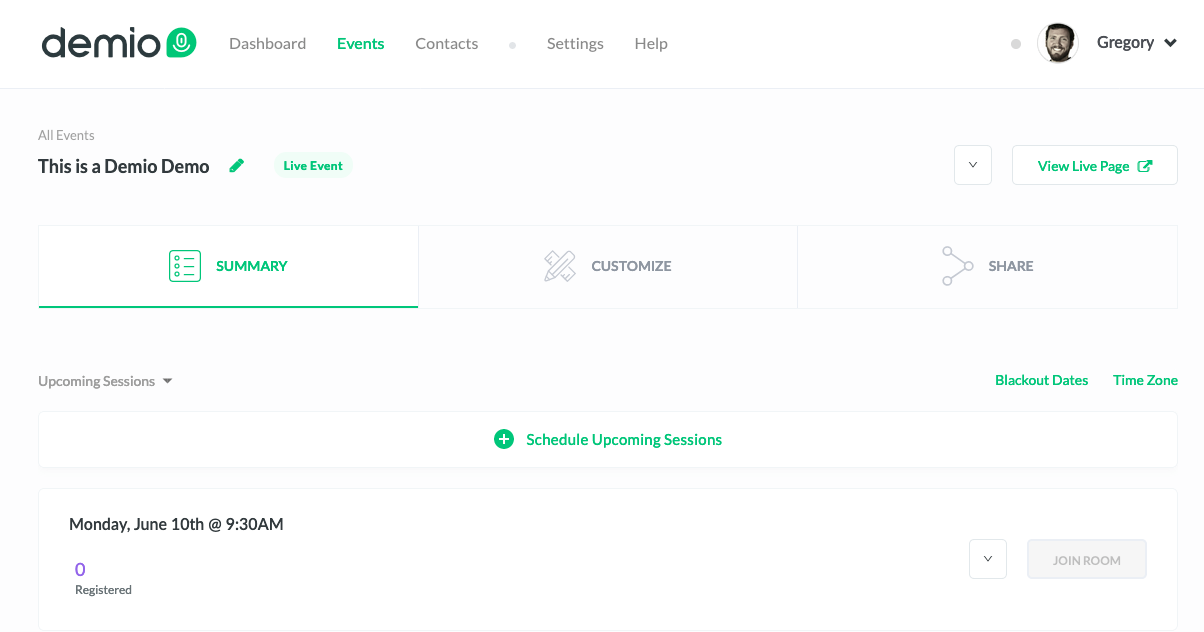Switch to the Customize tab
Screen dimensions: 1204x632
[x=608, y=266]
